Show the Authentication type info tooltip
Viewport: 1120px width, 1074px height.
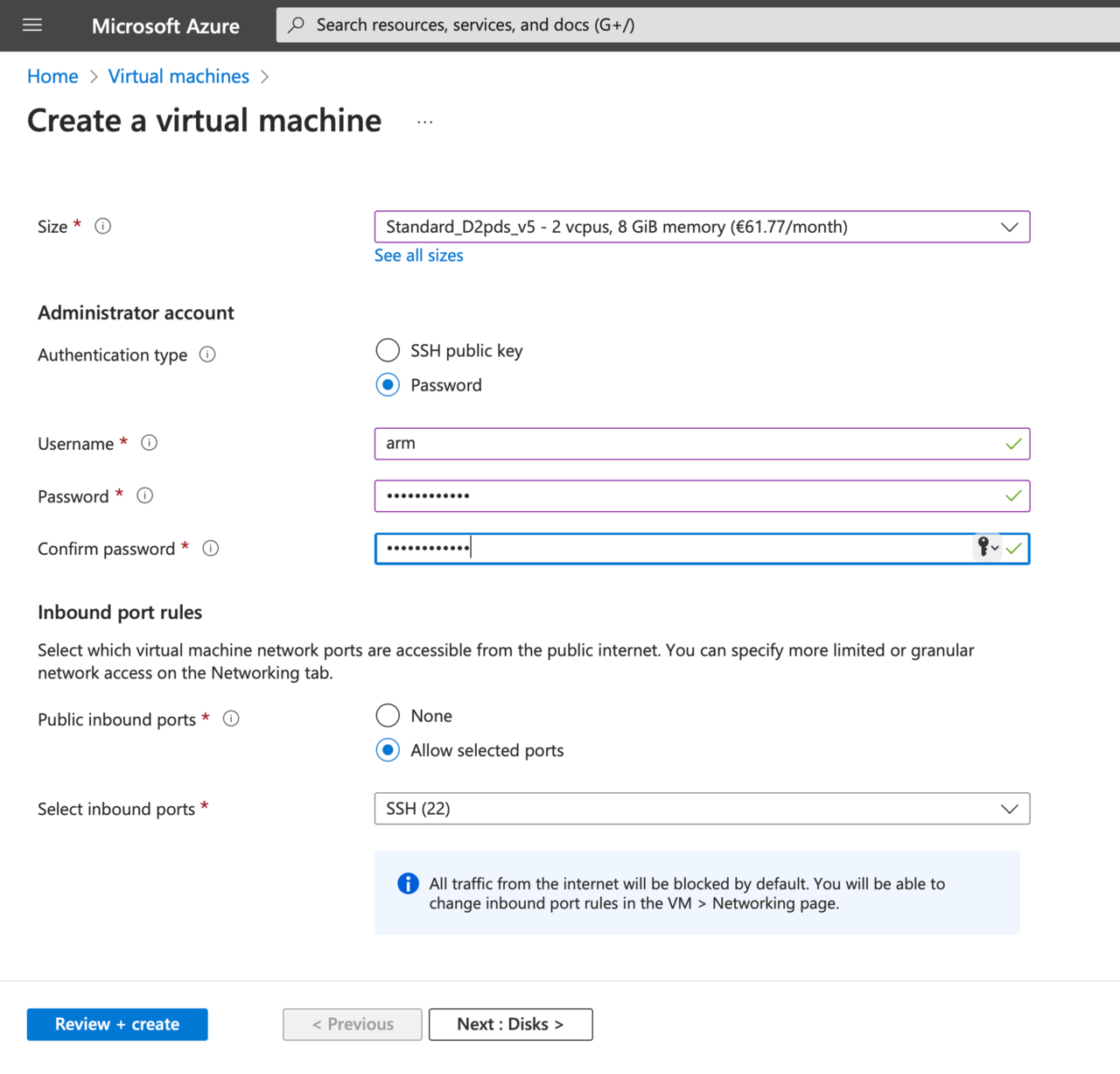click(x=207, y=354)
